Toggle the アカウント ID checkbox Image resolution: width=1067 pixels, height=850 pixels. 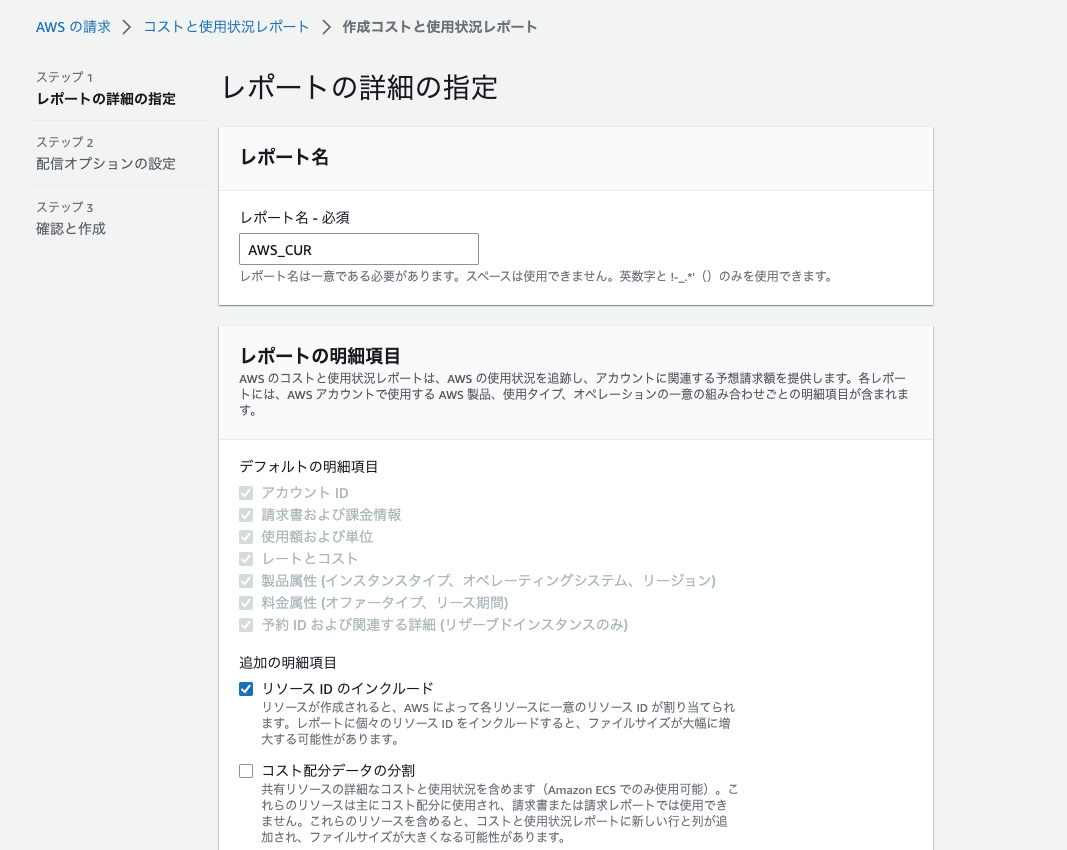(x=246, y=493)
